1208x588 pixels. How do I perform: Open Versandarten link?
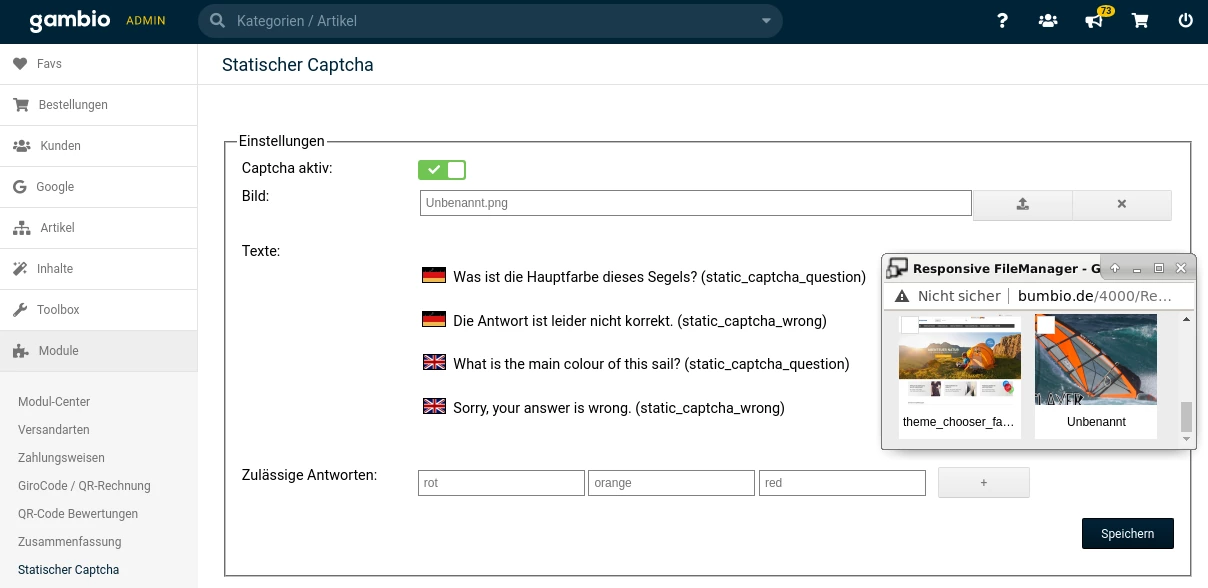[54, 430]
